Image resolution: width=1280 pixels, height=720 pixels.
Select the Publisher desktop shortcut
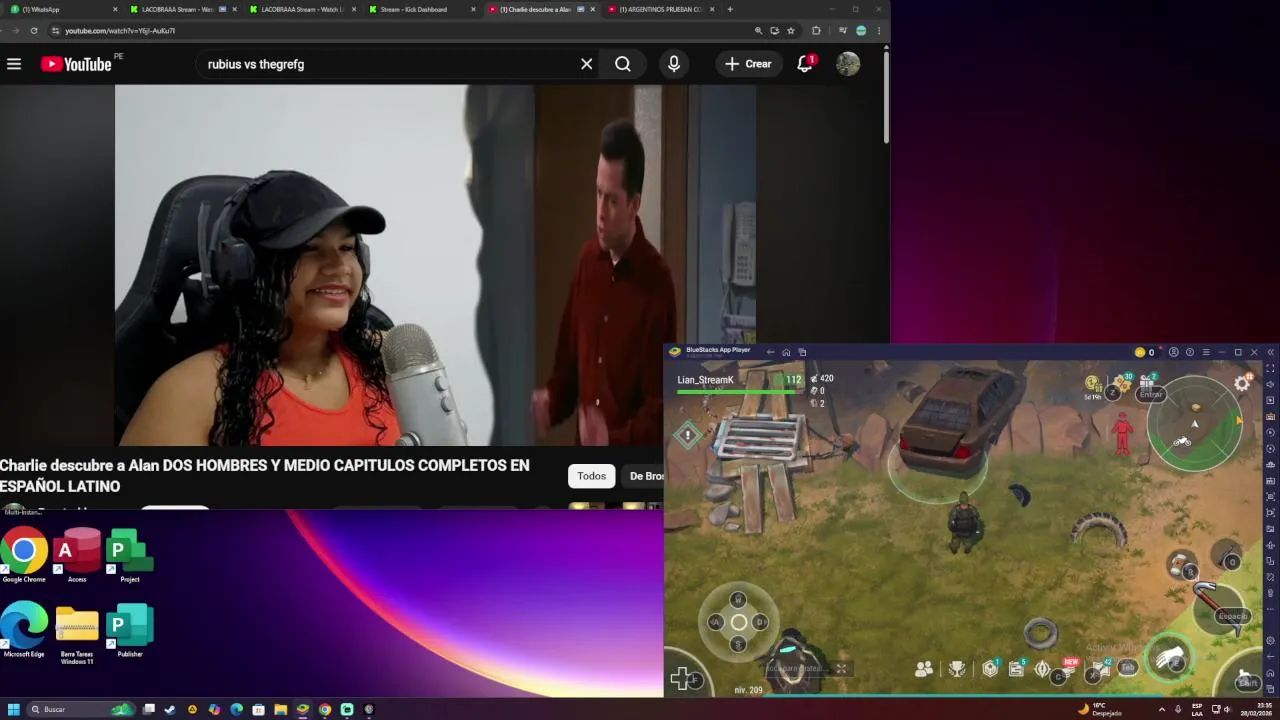pyautogui.click(x=129, y=630)
